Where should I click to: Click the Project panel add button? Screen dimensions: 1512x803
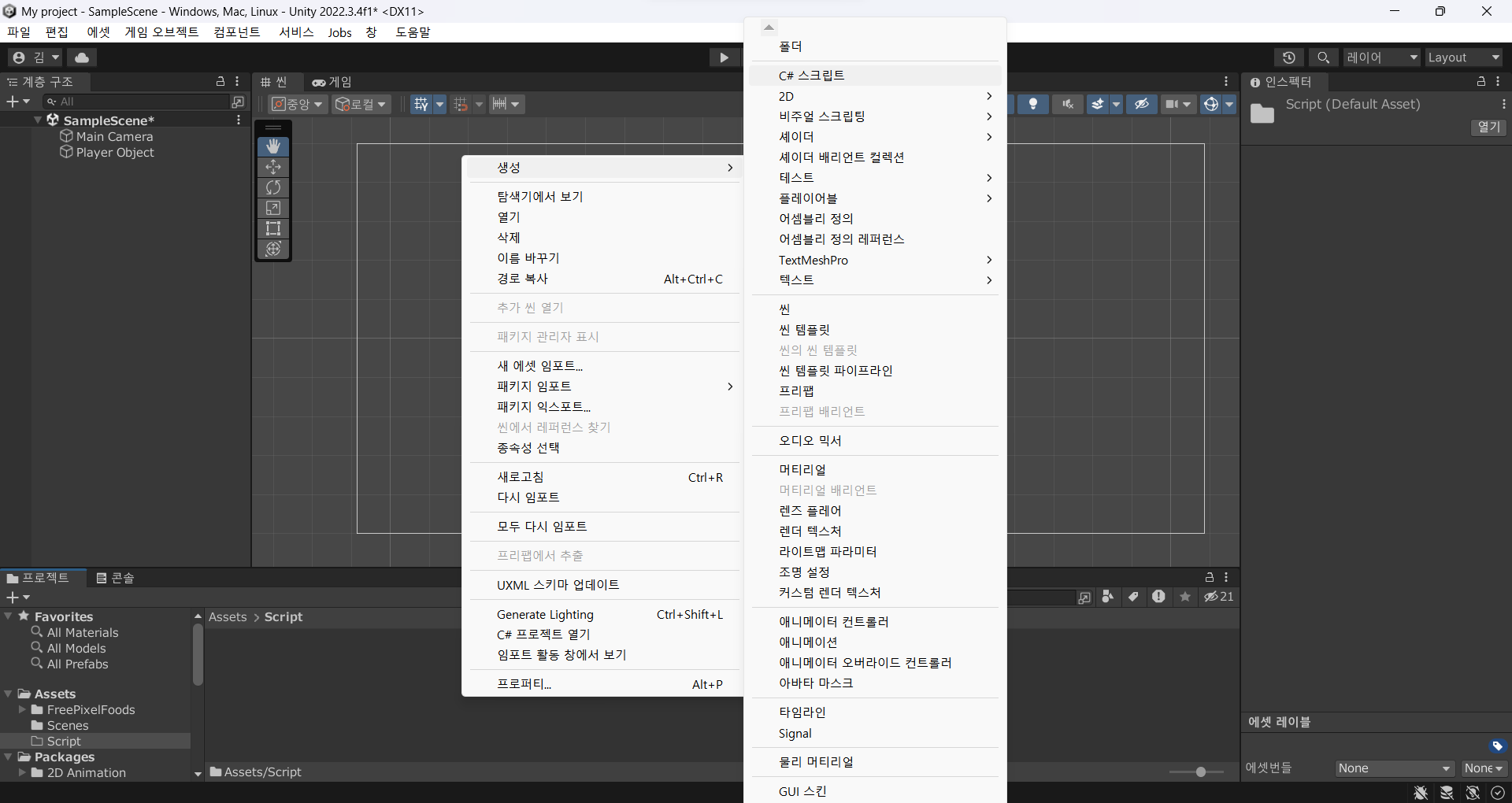[17, 598]
